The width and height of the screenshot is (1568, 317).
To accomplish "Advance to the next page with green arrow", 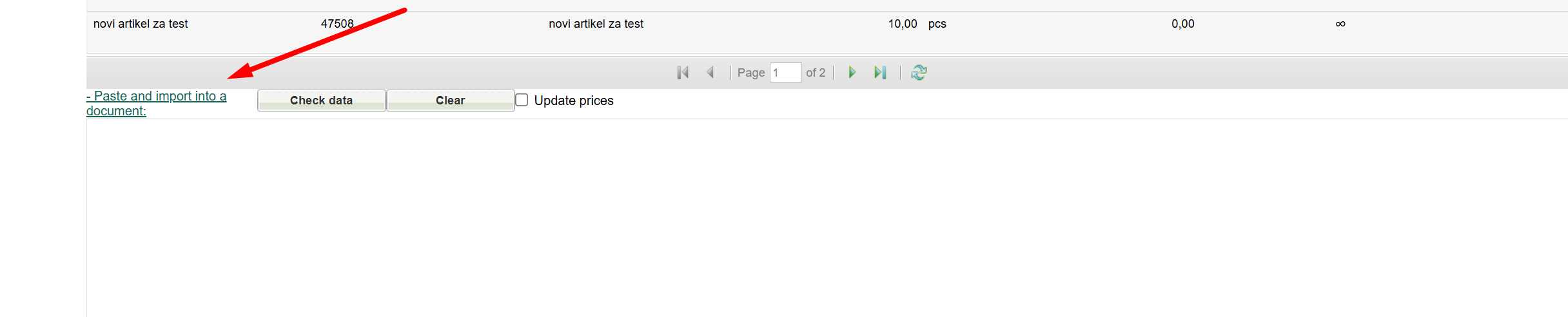I will tap(852, 73).
